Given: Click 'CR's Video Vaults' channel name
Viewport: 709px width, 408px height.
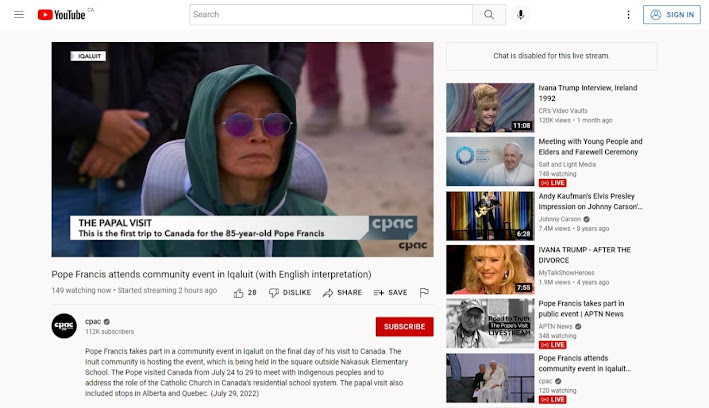Looking at the screenshot, I should click(x=562, y=110).
